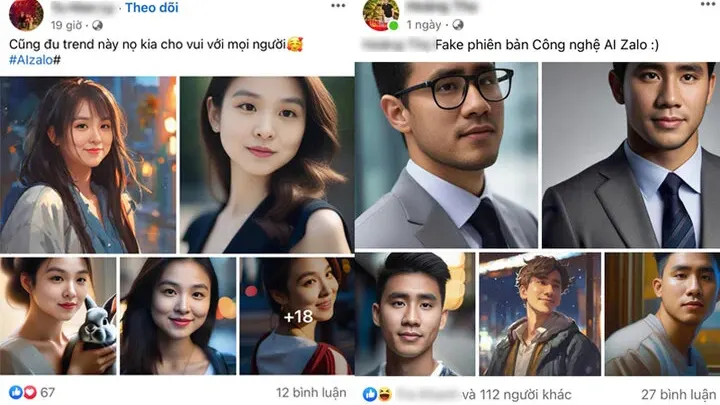720x405 pixels.
Task: Open the left post author's profile picture
Action: (26, 14)
